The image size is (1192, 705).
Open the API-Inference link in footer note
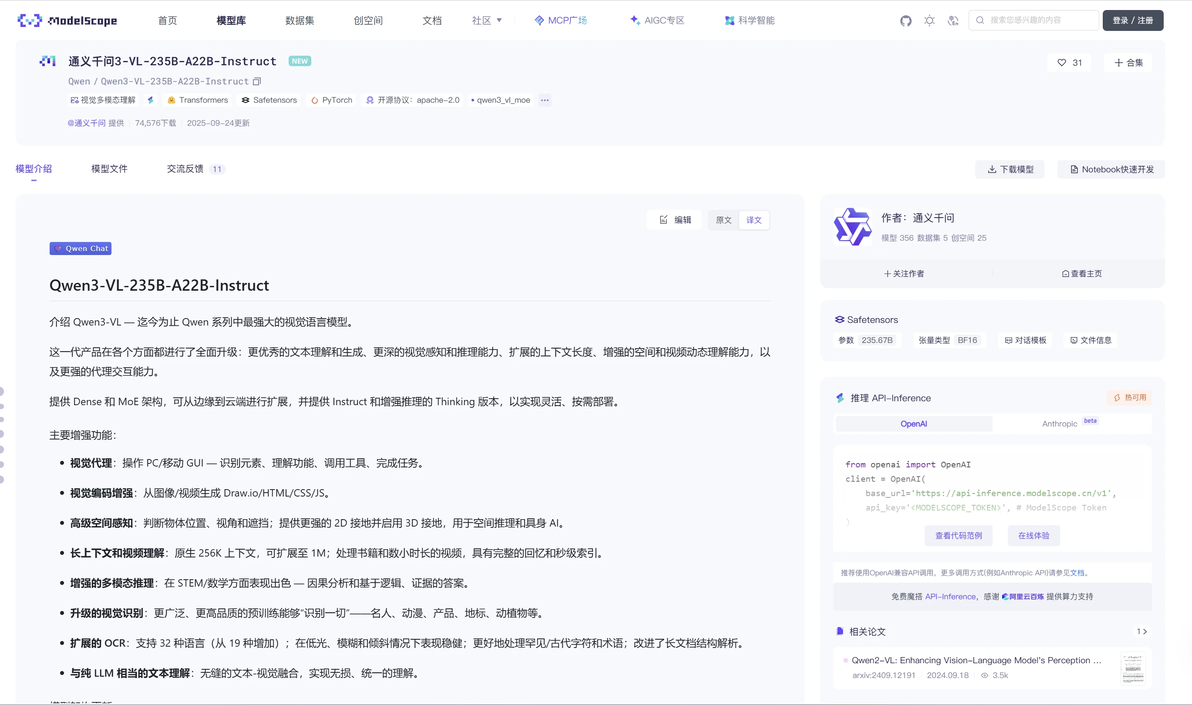coord(950,596)
